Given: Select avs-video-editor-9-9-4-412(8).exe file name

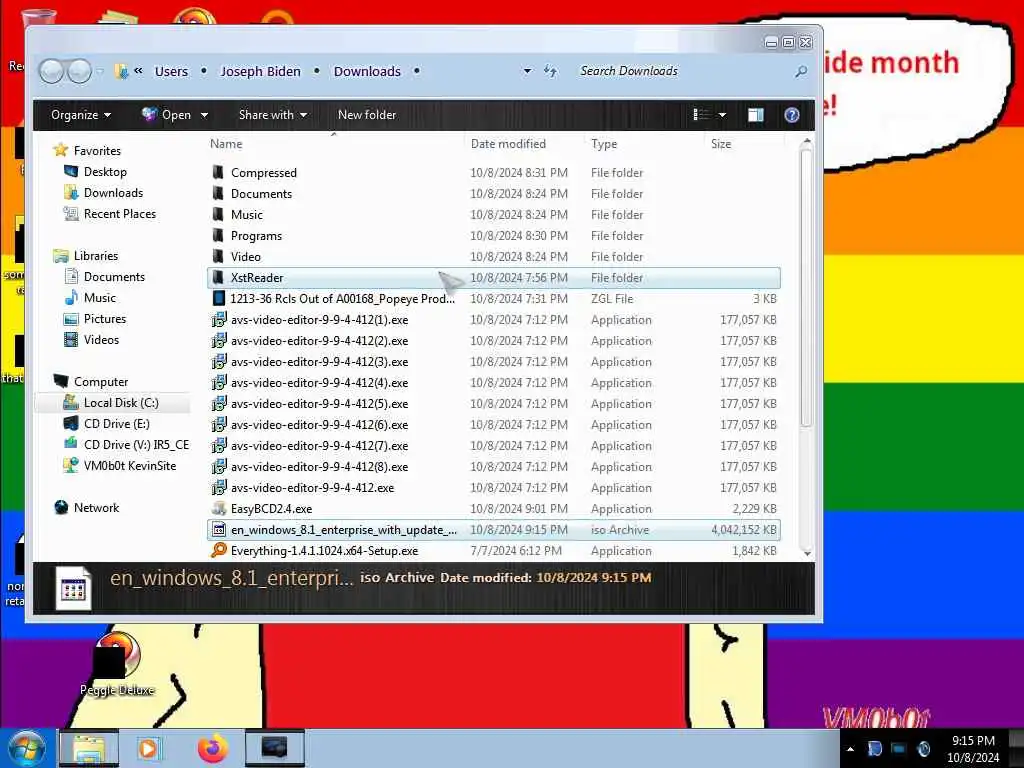Looking at the screenshot, I should click(x=319, y=467).
